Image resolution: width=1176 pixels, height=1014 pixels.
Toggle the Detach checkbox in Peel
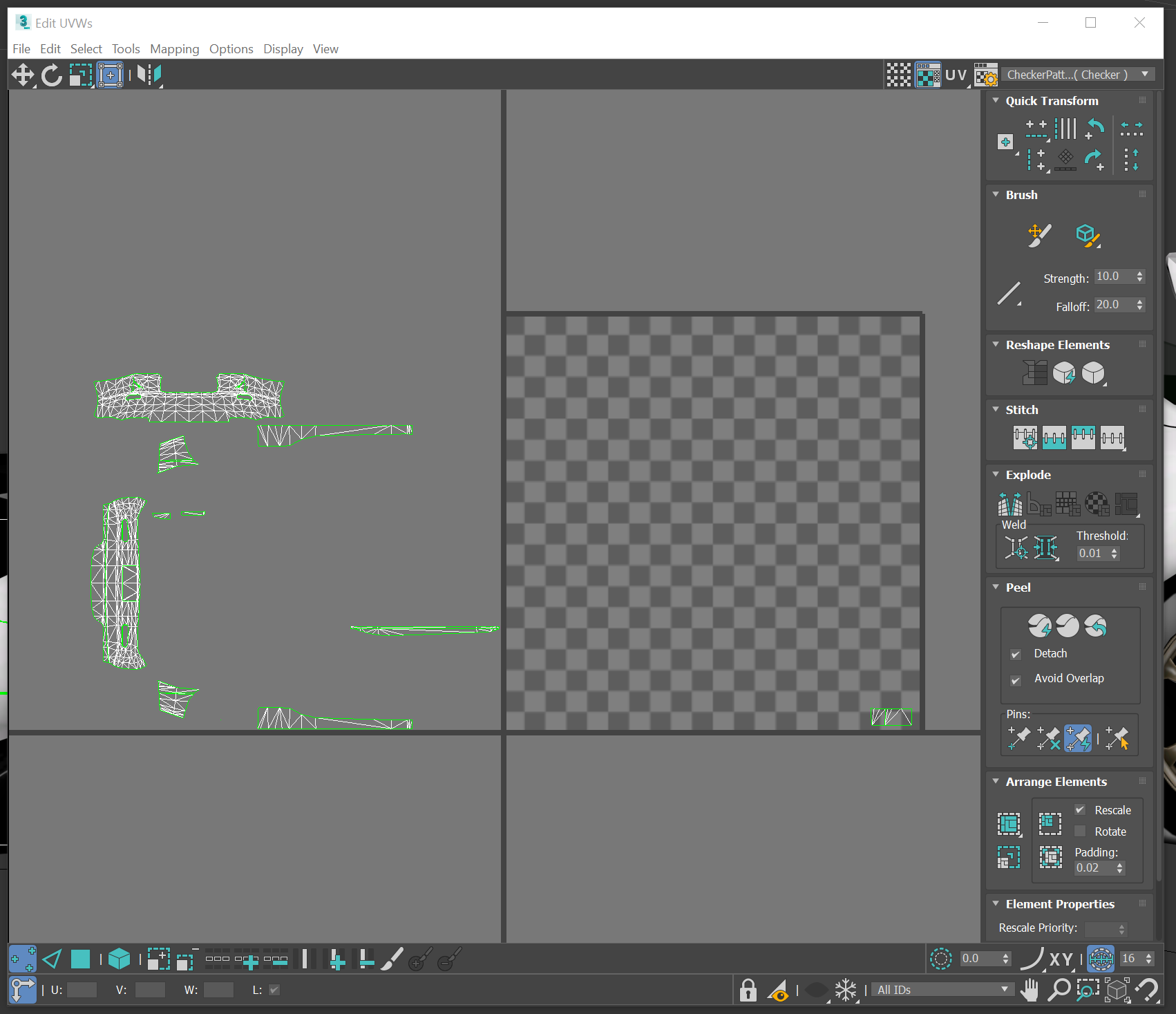pos(1016,655)
